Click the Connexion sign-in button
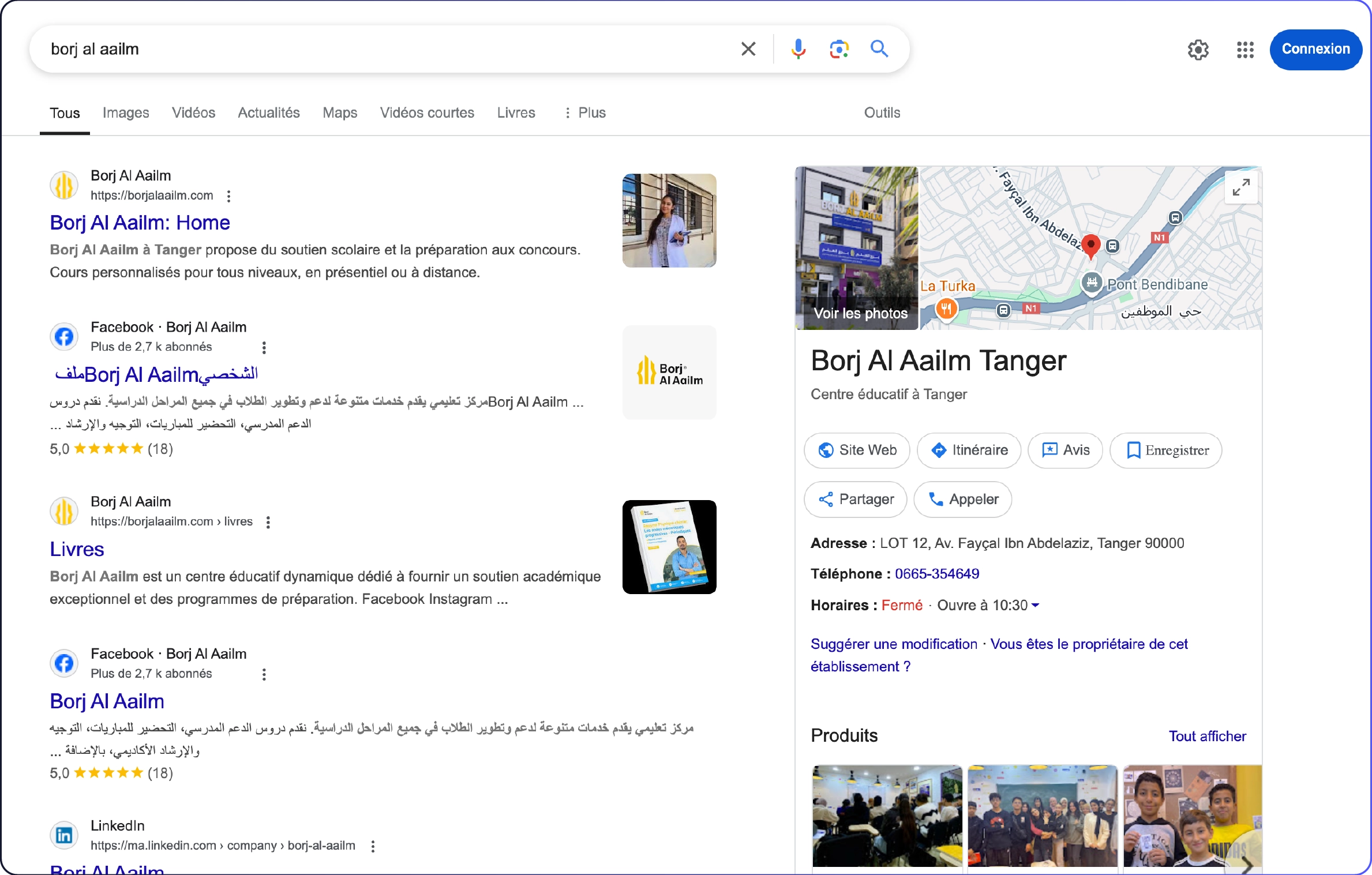 coord(1315,49)
